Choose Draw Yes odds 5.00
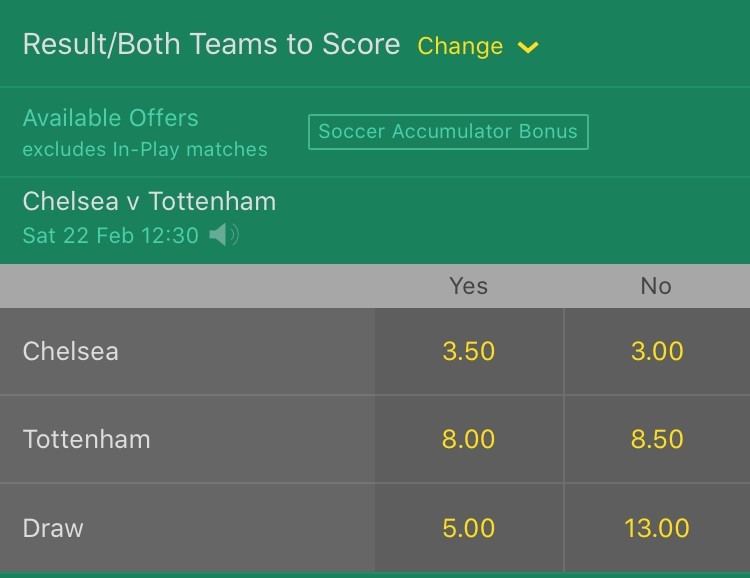This screenshot has height=578, width=750. 469,527
